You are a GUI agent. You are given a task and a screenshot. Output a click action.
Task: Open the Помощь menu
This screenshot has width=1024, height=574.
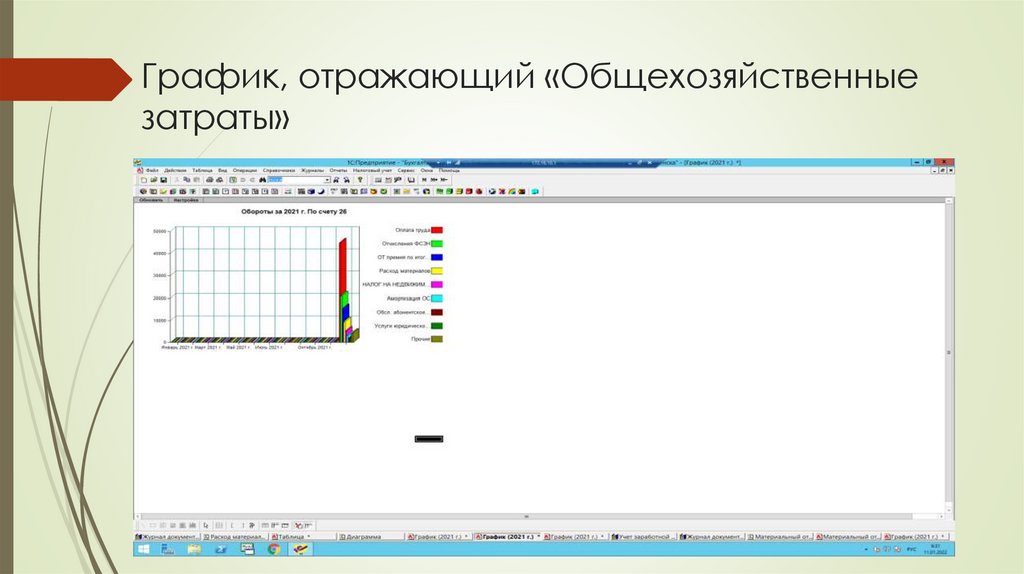[449, 170]
